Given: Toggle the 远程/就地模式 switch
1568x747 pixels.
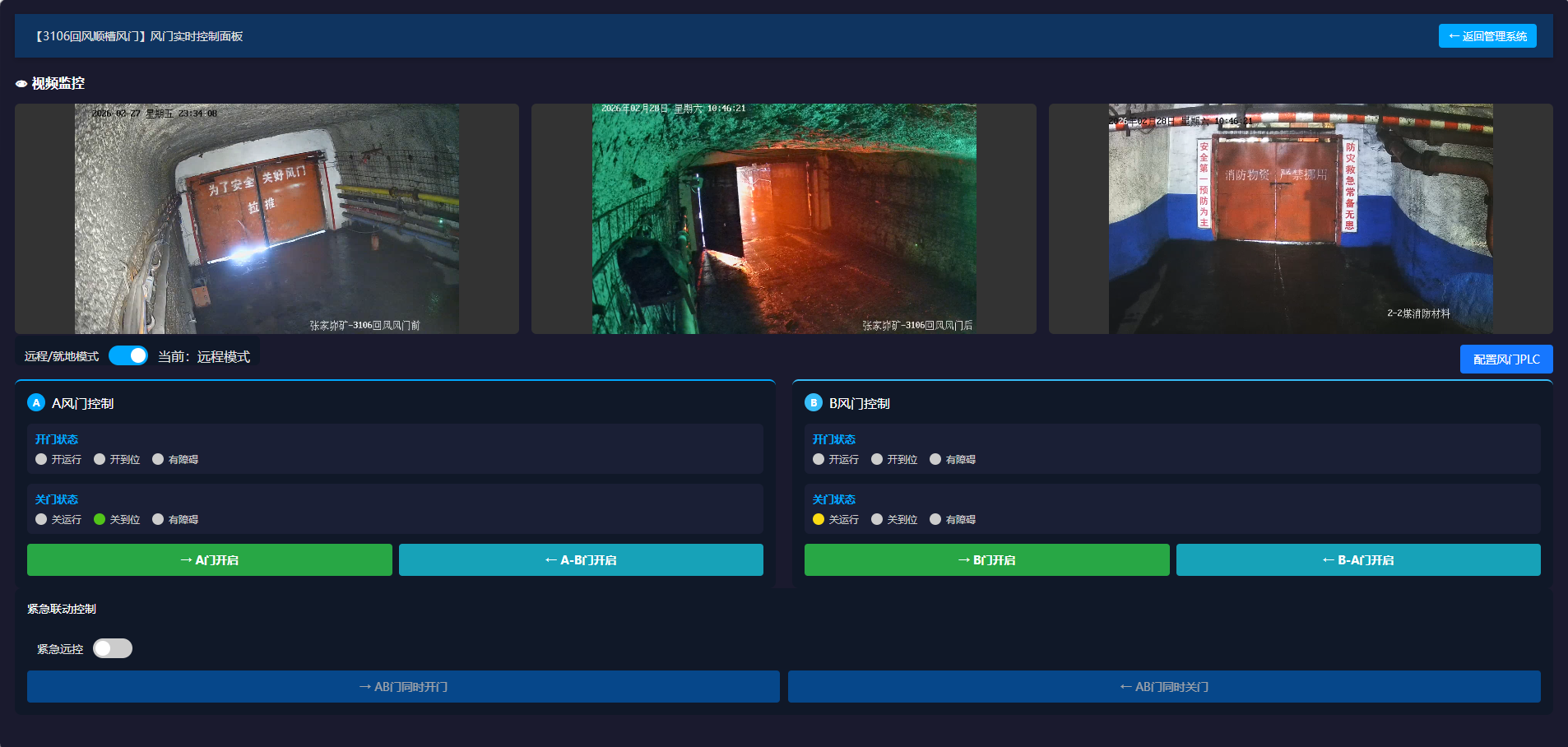Looking at the screenshot, I should [x=128, y=355].
